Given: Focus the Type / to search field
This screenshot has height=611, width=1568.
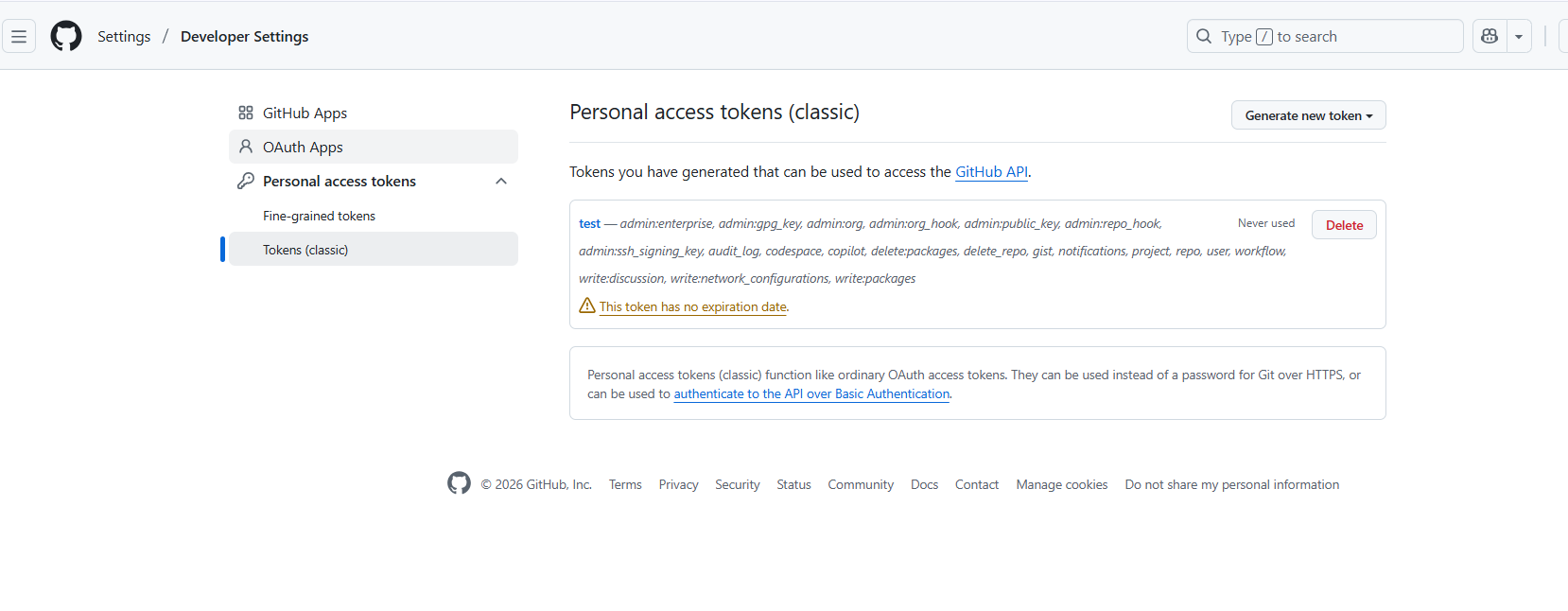Looking at the screenshot, I should (1325, 37).
